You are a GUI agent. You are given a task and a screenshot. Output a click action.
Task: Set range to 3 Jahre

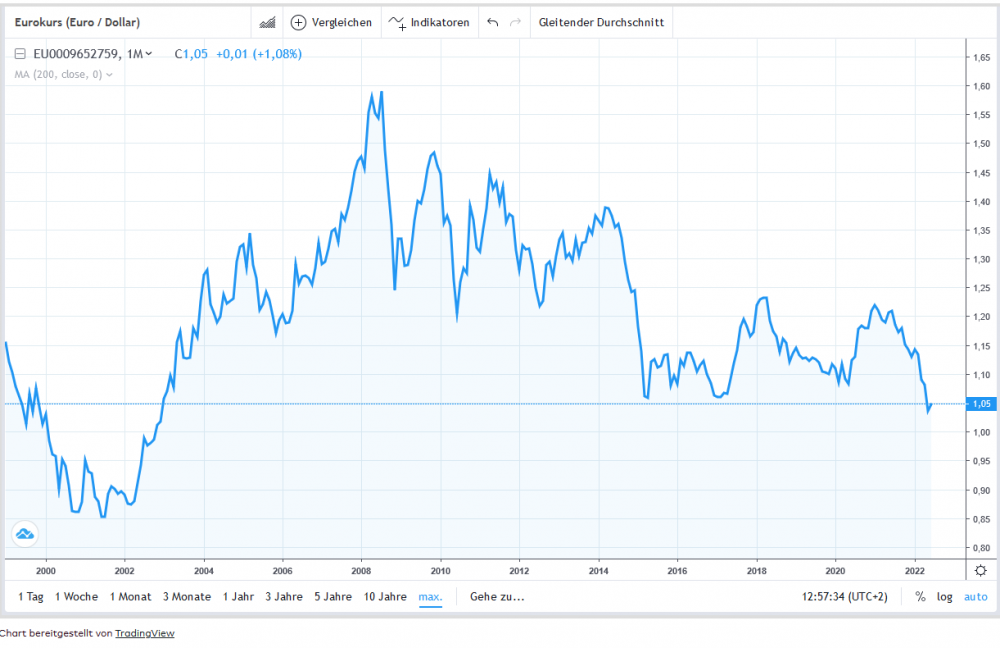coord(284,596)
